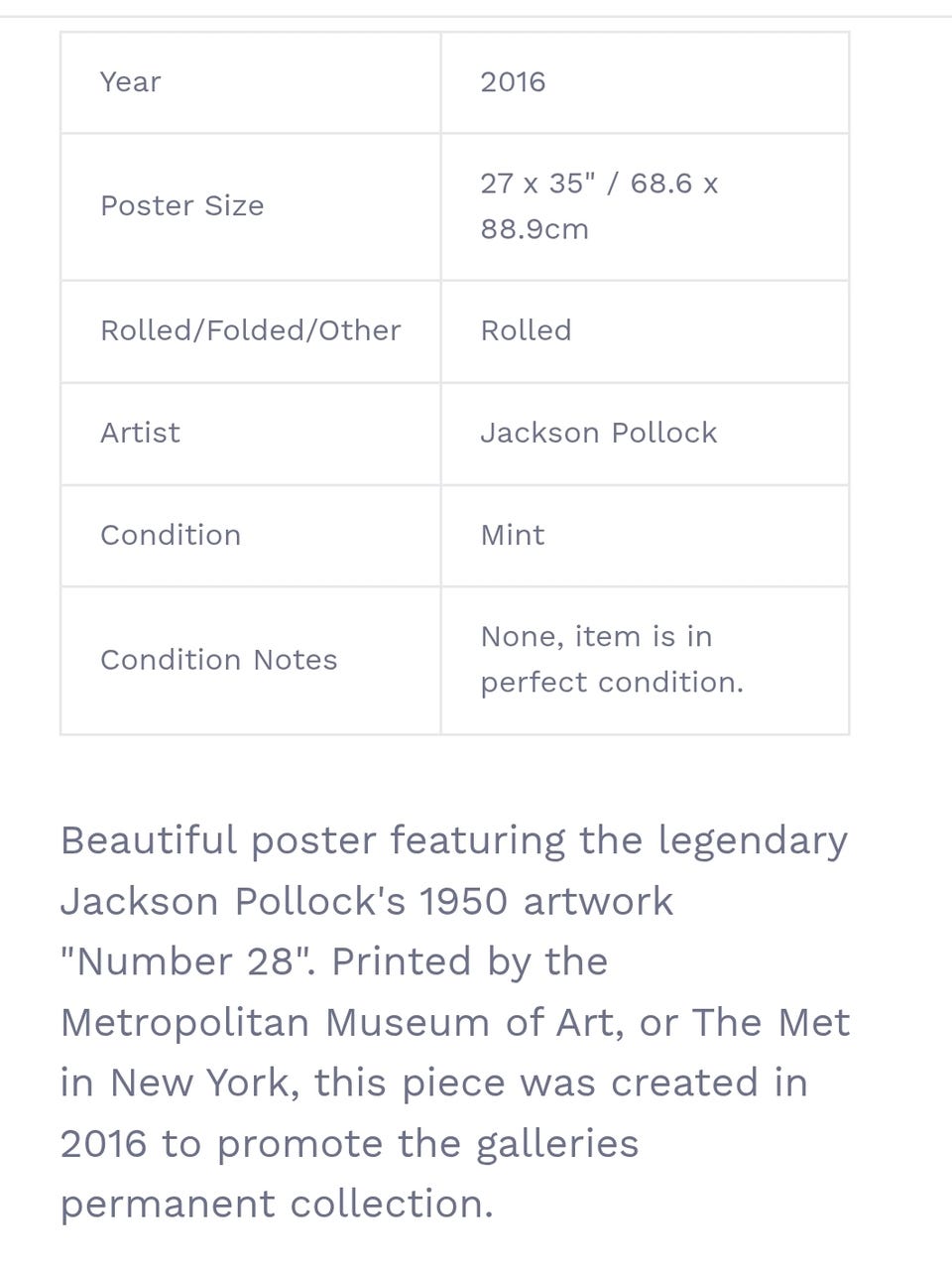This screenshot has width=952, height=1270.
Task: Click the "Mint" condition value
Action: [513, 536]
